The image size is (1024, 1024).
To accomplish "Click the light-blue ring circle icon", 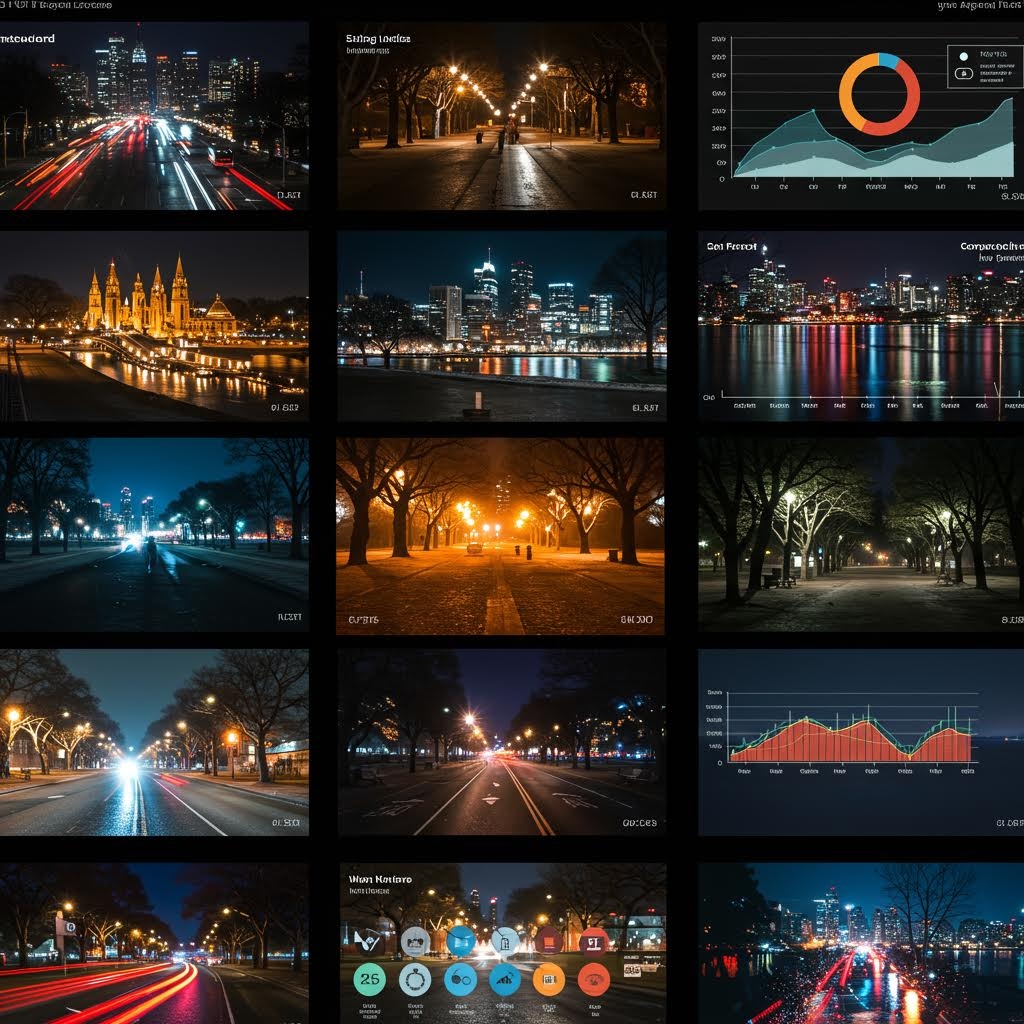I will point(415,978).
